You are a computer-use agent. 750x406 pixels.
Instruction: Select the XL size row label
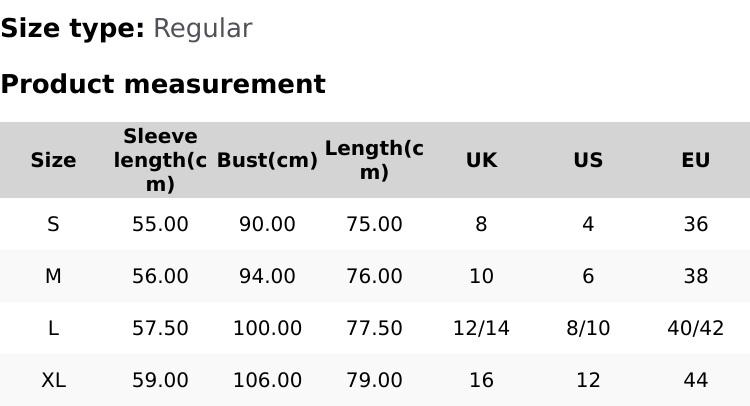53,380
